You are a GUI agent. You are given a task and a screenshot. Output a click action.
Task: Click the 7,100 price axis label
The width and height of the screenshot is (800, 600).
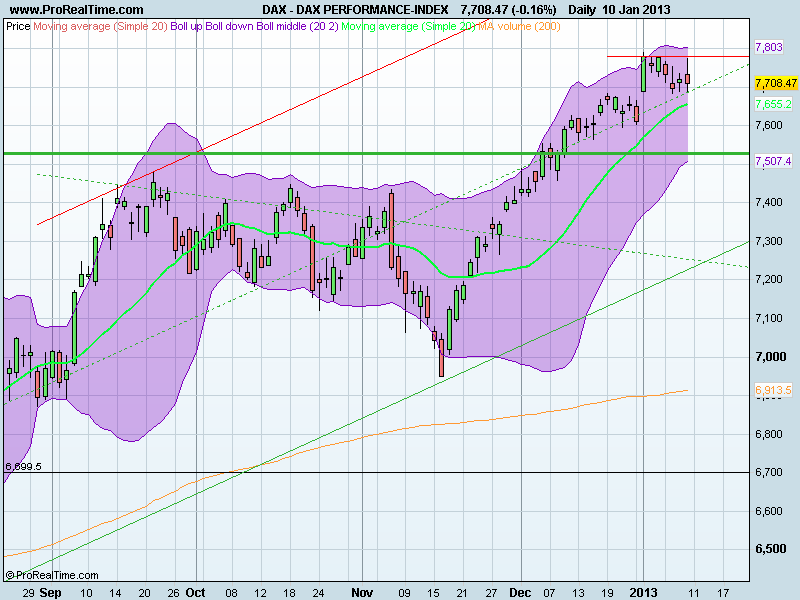coord(769,318)
